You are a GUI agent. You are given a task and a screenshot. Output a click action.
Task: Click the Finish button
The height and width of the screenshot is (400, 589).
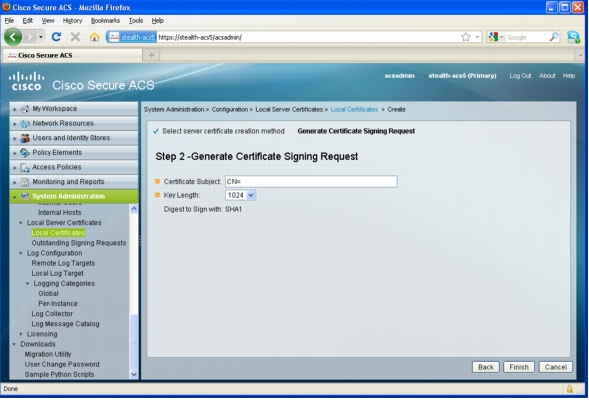click(x=519, y=367)
